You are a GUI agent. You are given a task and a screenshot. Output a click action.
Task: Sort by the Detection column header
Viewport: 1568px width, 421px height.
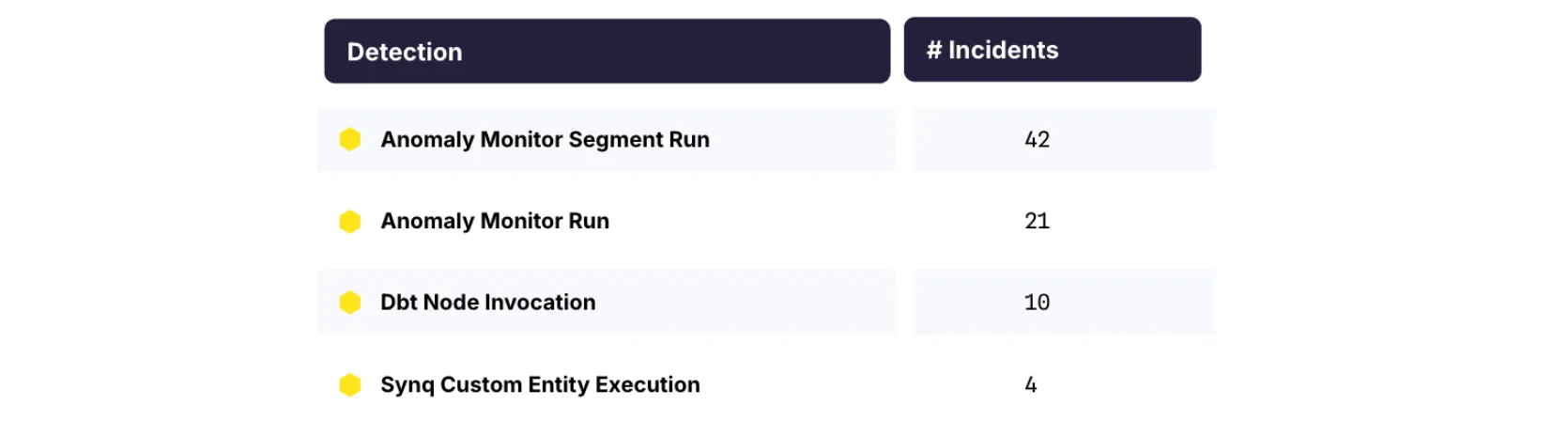(405, 52)
